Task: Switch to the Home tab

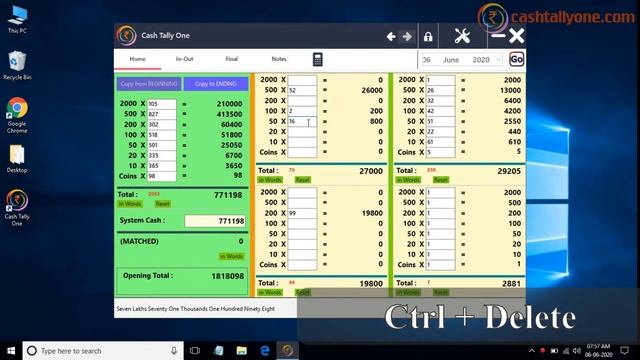Action: (138, 59)
